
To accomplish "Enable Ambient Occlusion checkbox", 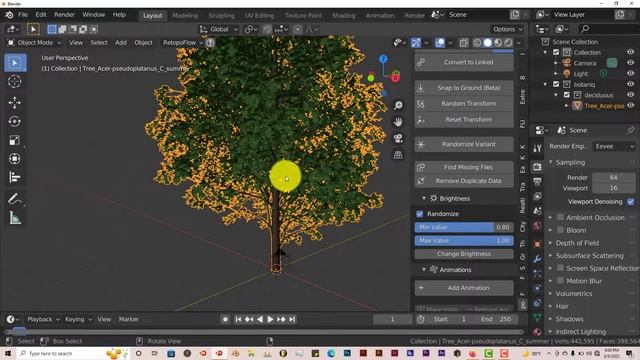I will pos(560,217).
